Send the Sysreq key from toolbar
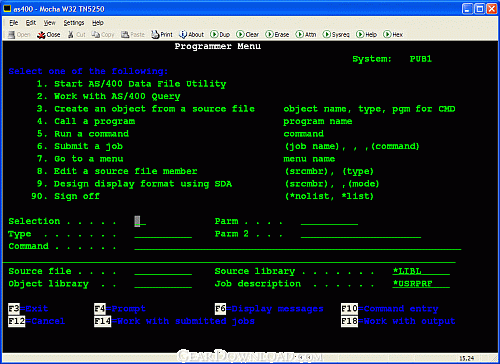The image size is (500, 364). pos(336,34)
